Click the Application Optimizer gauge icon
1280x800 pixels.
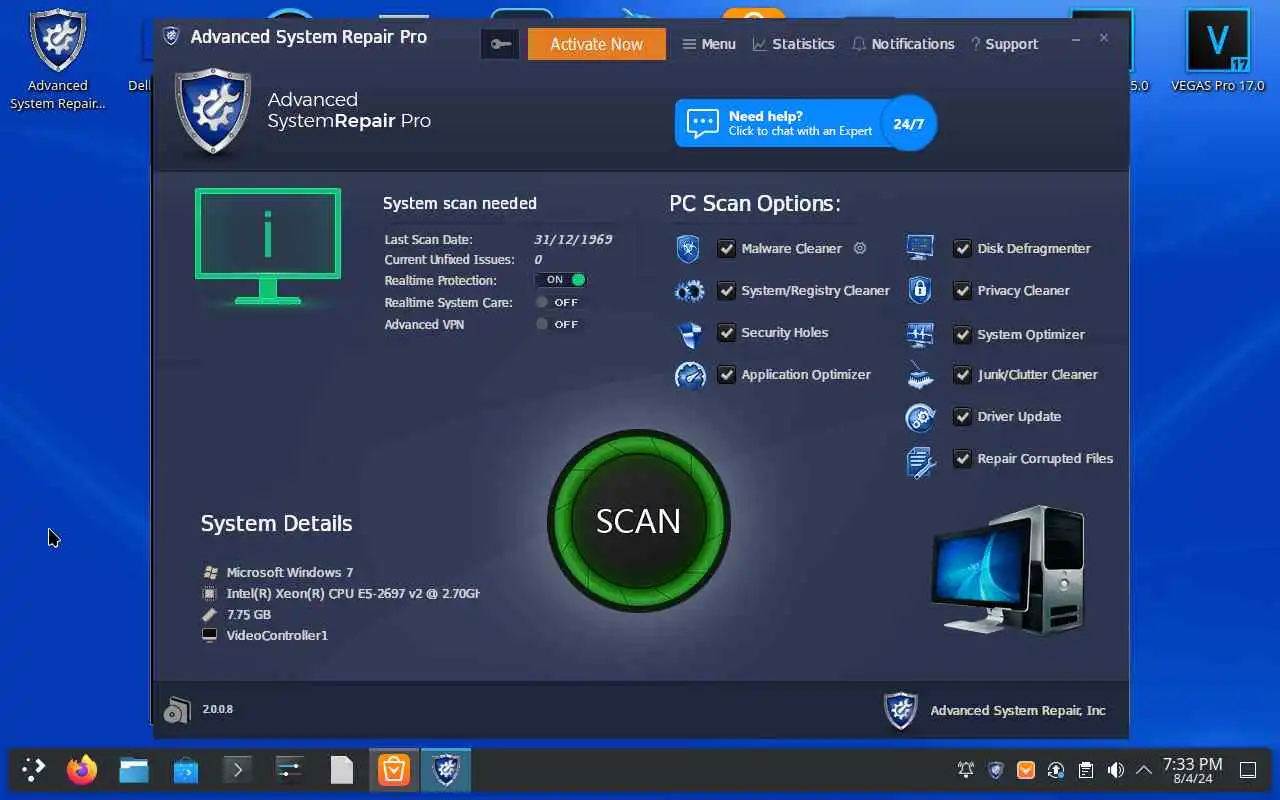pyautogui.click(x=690, y=375)
